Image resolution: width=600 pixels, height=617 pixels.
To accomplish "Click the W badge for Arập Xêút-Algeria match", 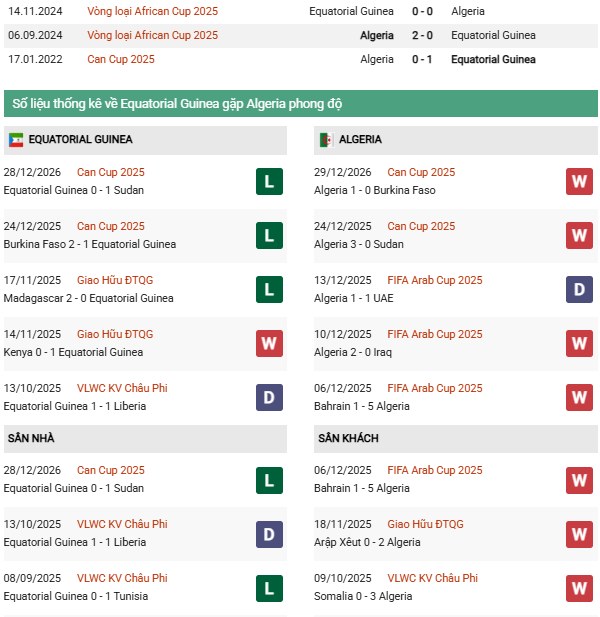I will 579,533.
